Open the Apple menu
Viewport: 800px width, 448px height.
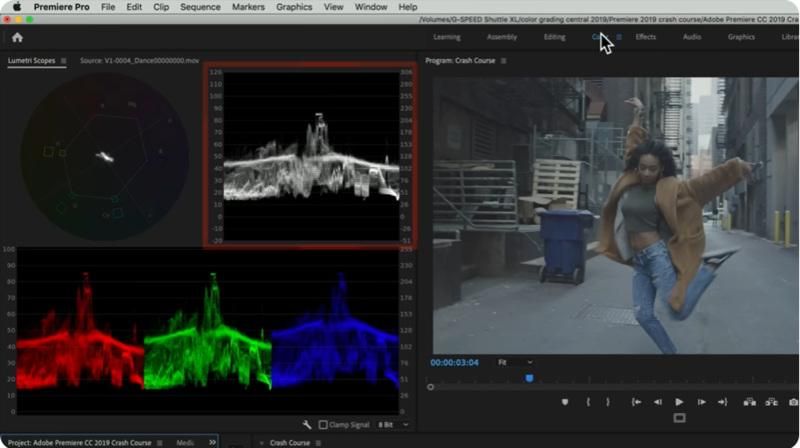17,7
